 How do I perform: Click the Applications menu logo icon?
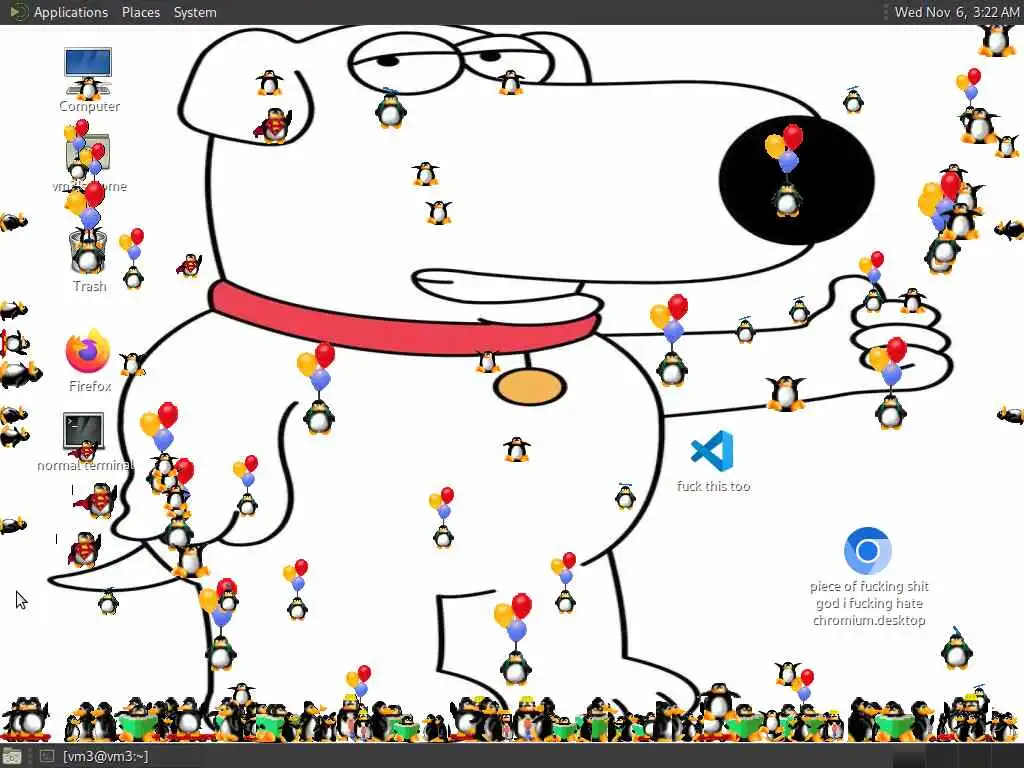[x=18, y=12]
